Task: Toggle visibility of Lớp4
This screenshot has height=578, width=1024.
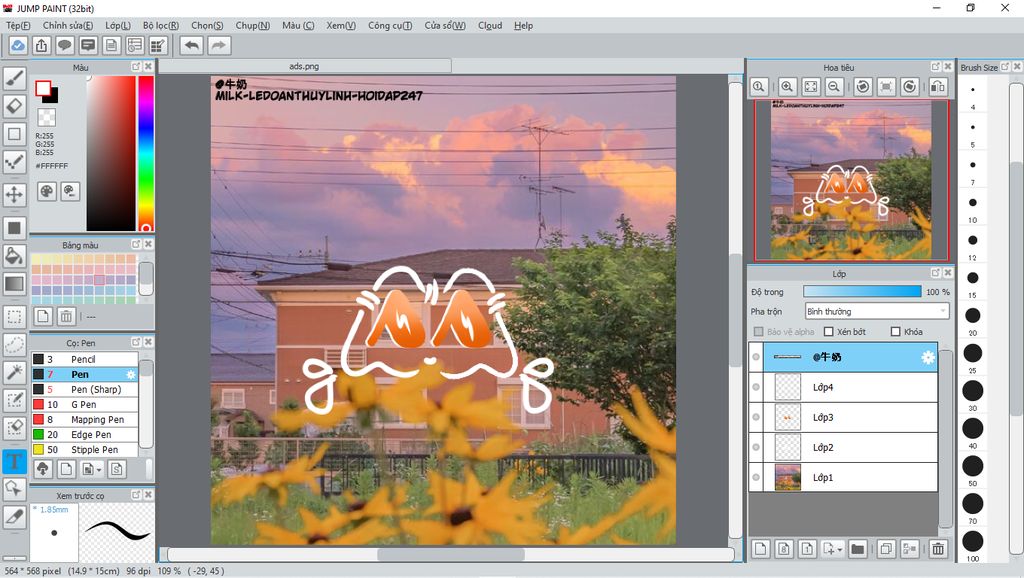Action: click(756, 387)
